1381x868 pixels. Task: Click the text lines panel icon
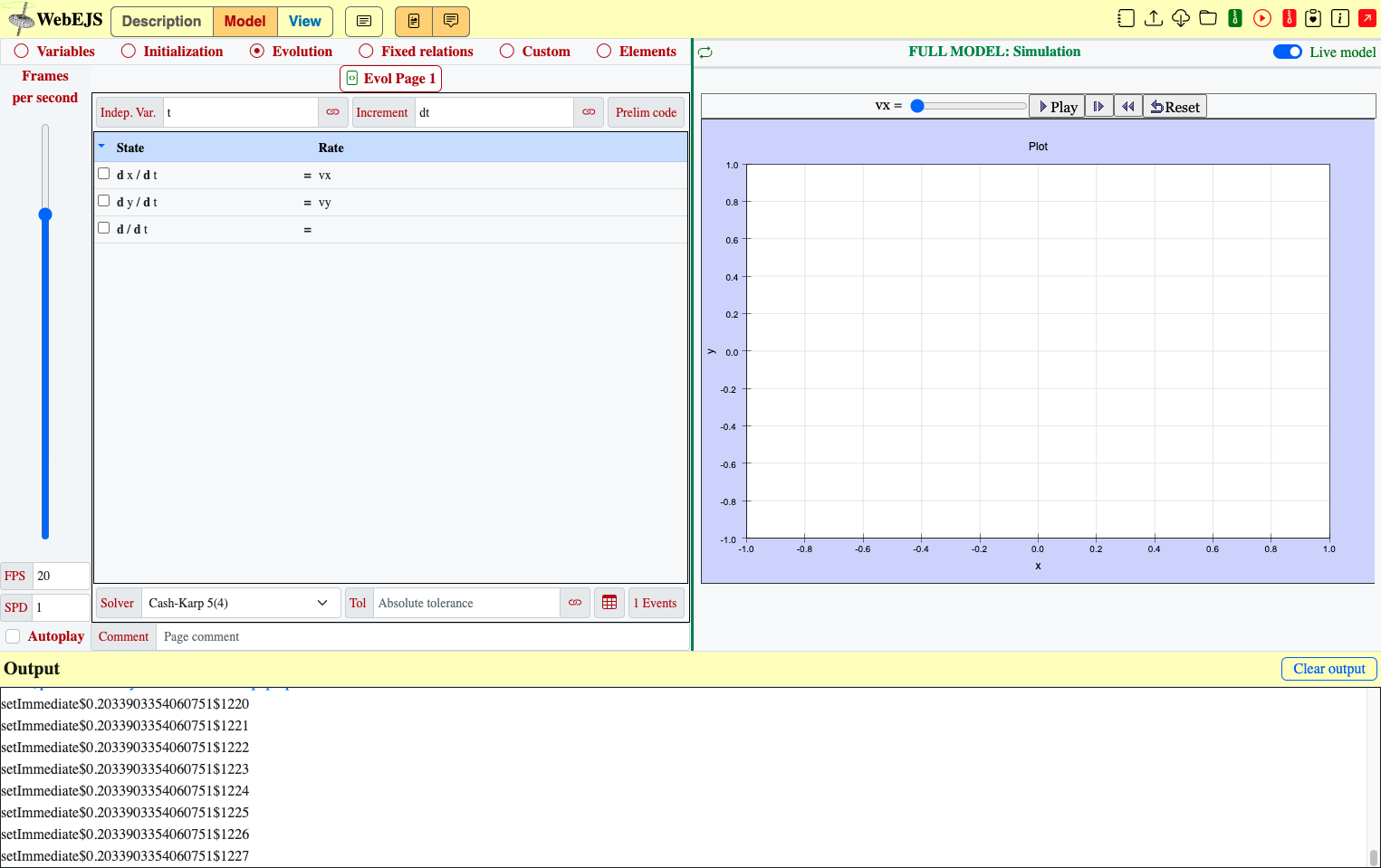coord(364,21)
